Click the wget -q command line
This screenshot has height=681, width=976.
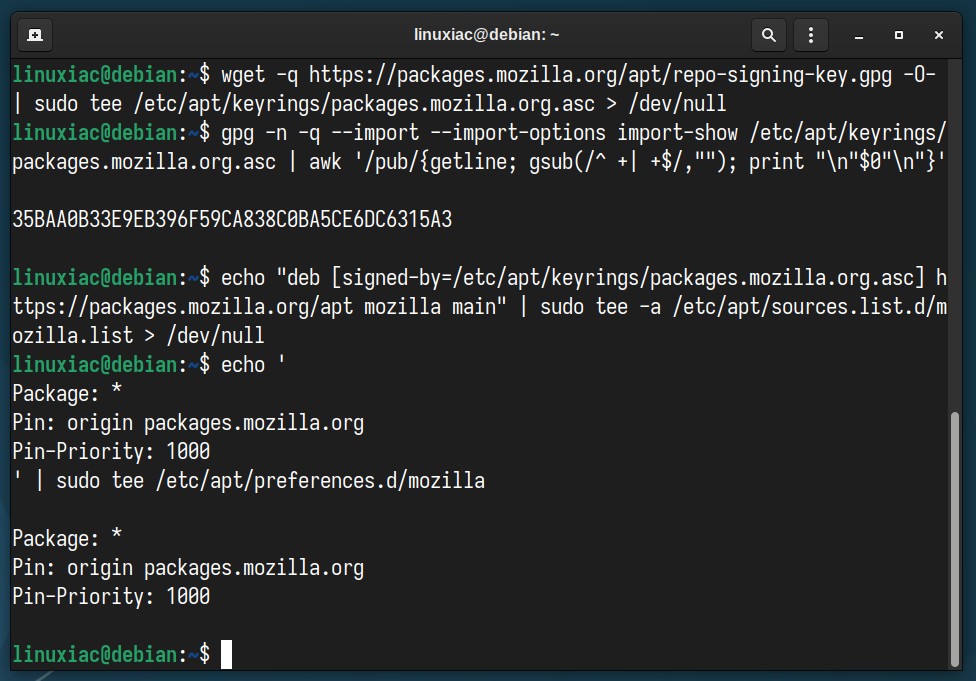click(x=474, y=75)
